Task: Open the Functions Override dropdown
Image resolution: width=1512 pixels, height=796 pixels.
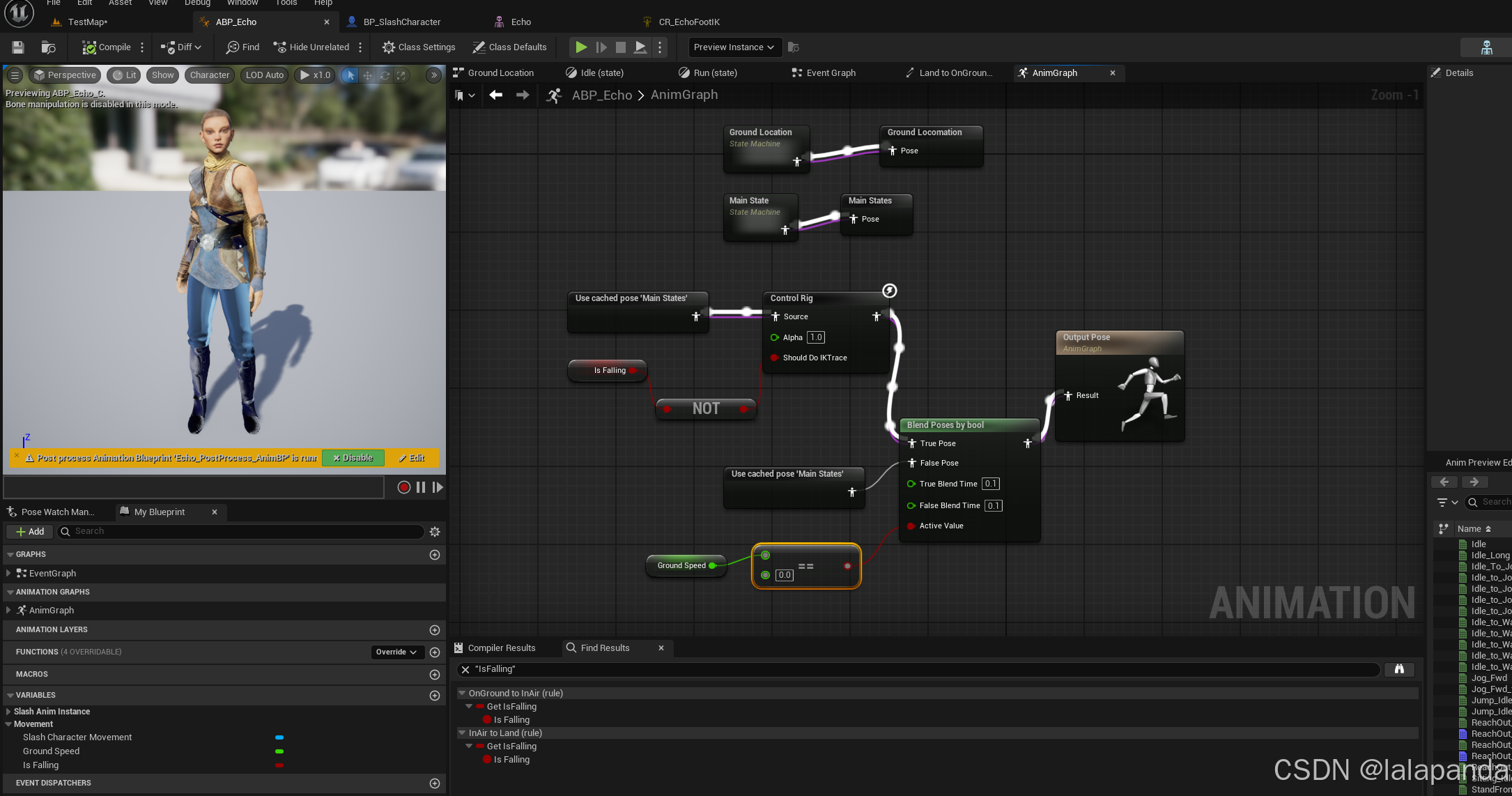Action: 396,652
